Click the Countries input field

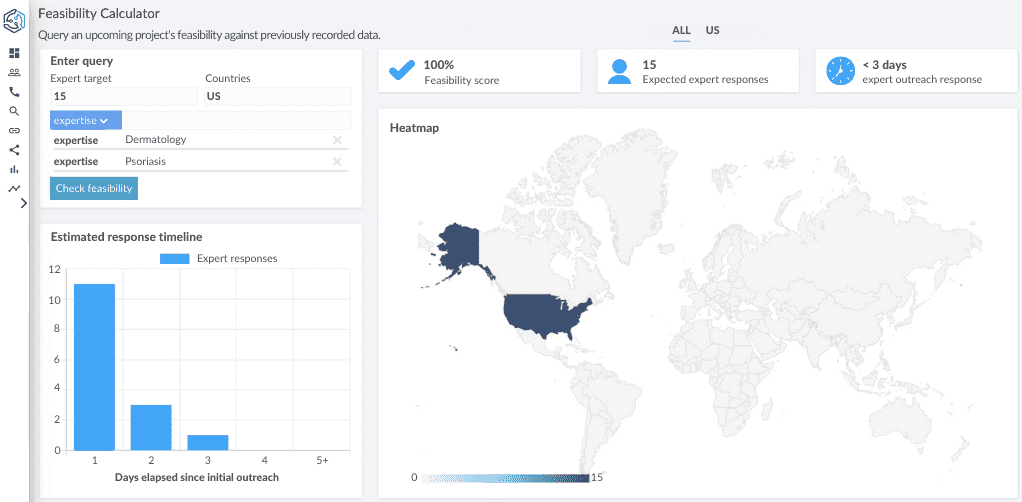[x=277, y=96]
